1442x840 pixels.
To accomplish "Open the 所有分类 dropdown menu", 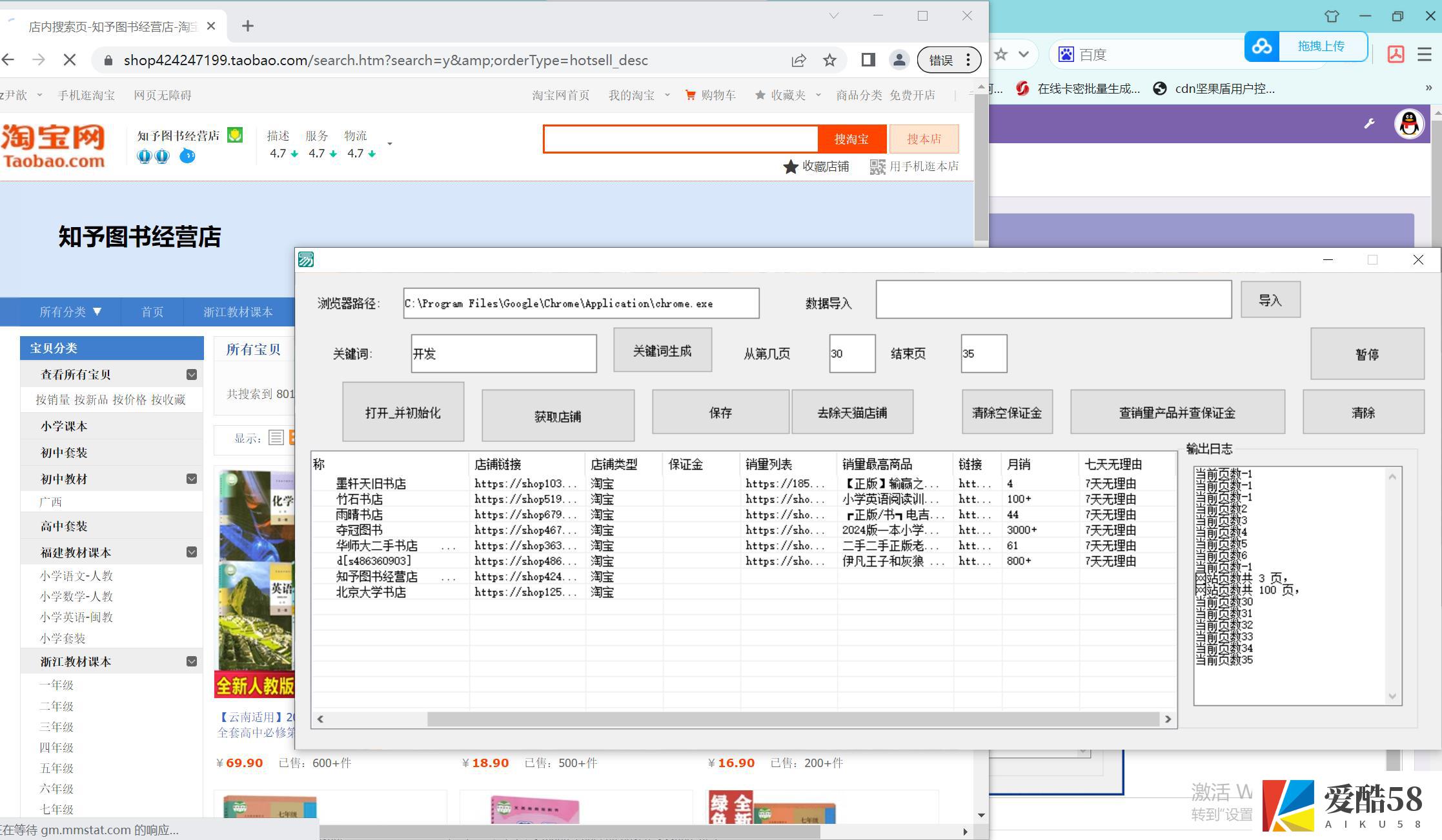I will [x=70, y=312].
